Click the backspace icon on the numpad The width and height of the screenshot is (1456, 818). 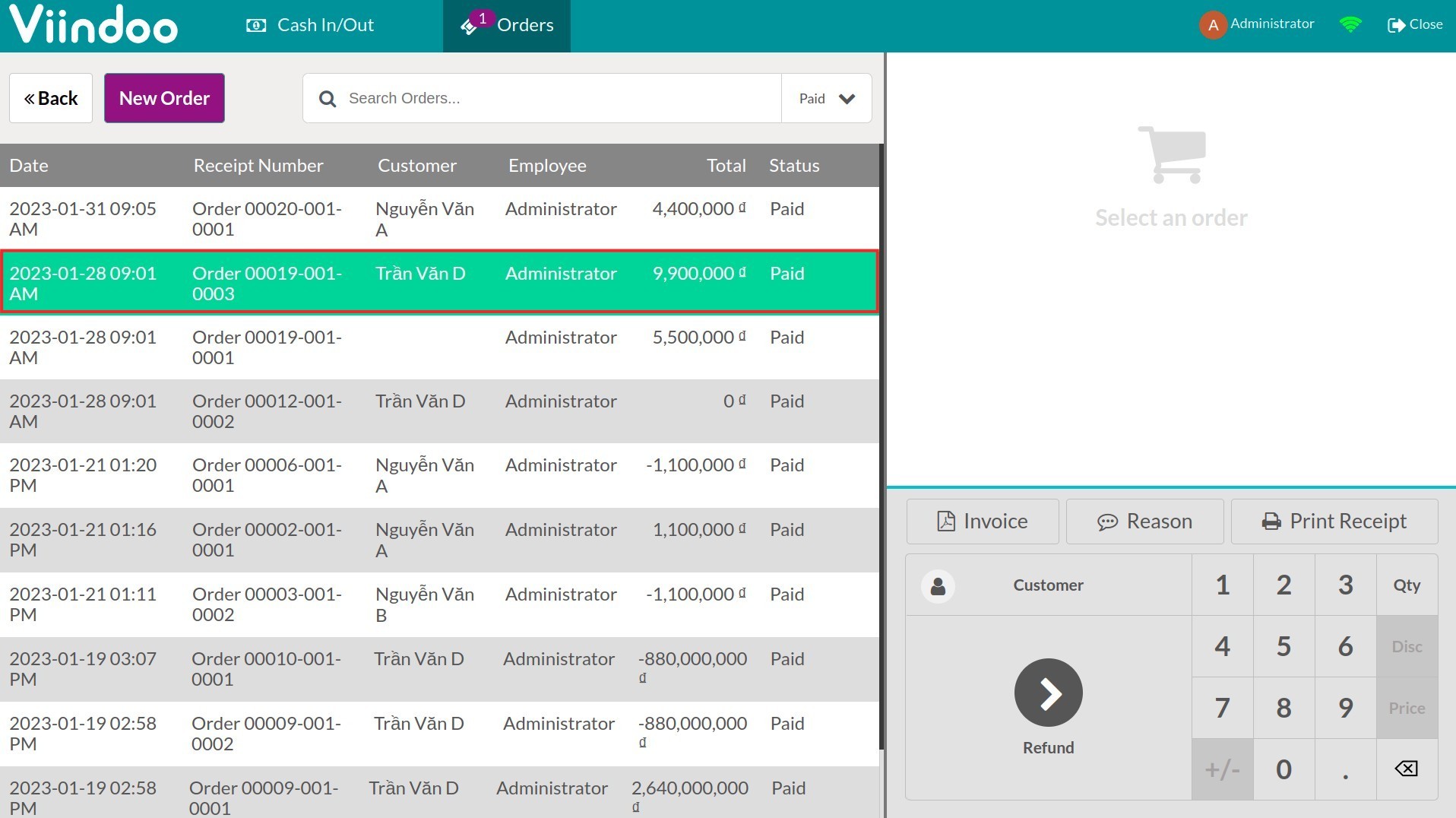point(1406,769)
